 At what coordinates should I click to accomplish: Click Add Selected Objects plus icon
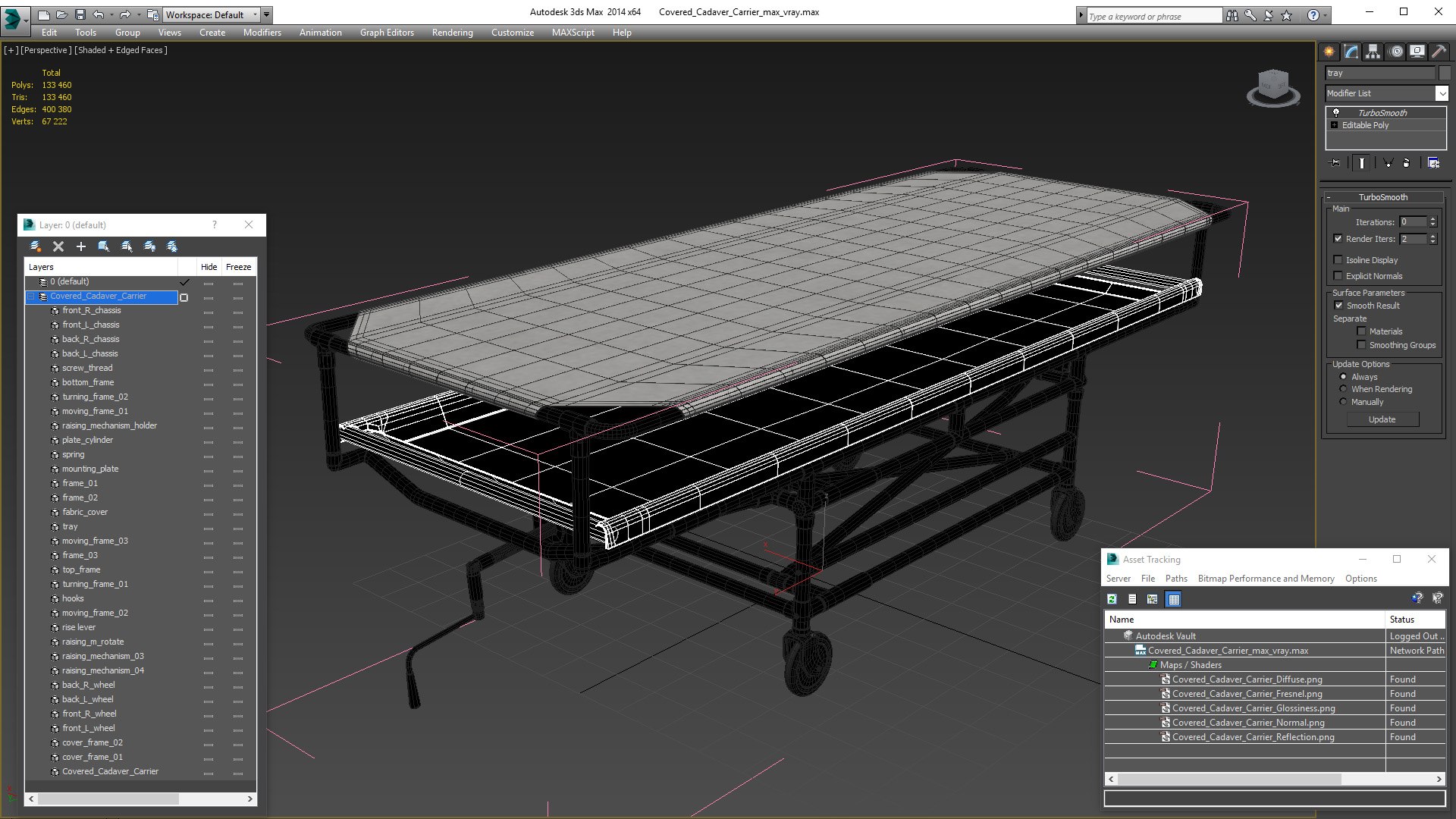80,246
